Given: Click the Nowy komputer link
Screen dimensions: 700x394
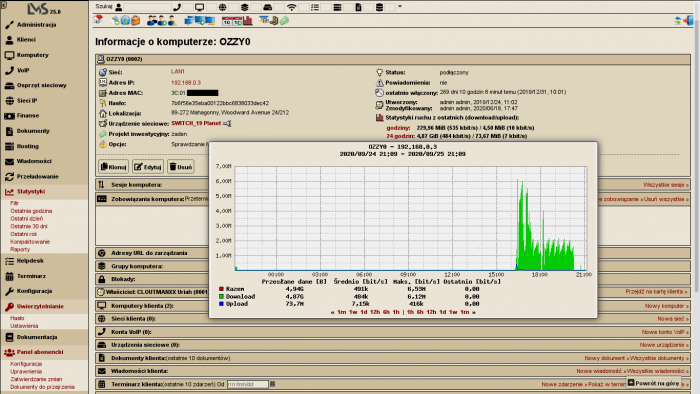Looking at the screenshot, I should pos(667,306).
